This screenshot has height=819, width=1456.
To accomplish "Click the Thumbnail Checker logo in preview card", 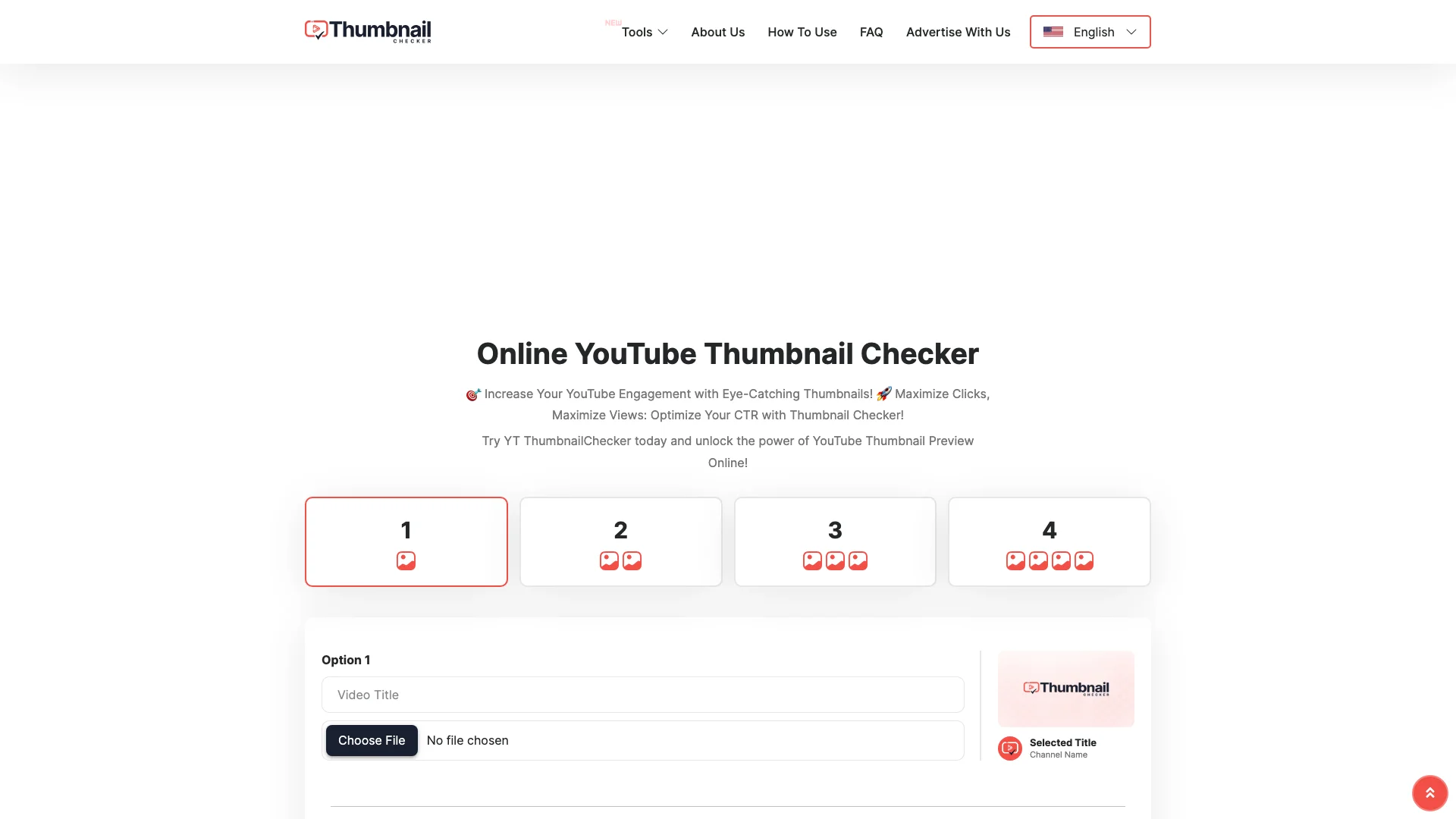I will (x=1066, y=688).
